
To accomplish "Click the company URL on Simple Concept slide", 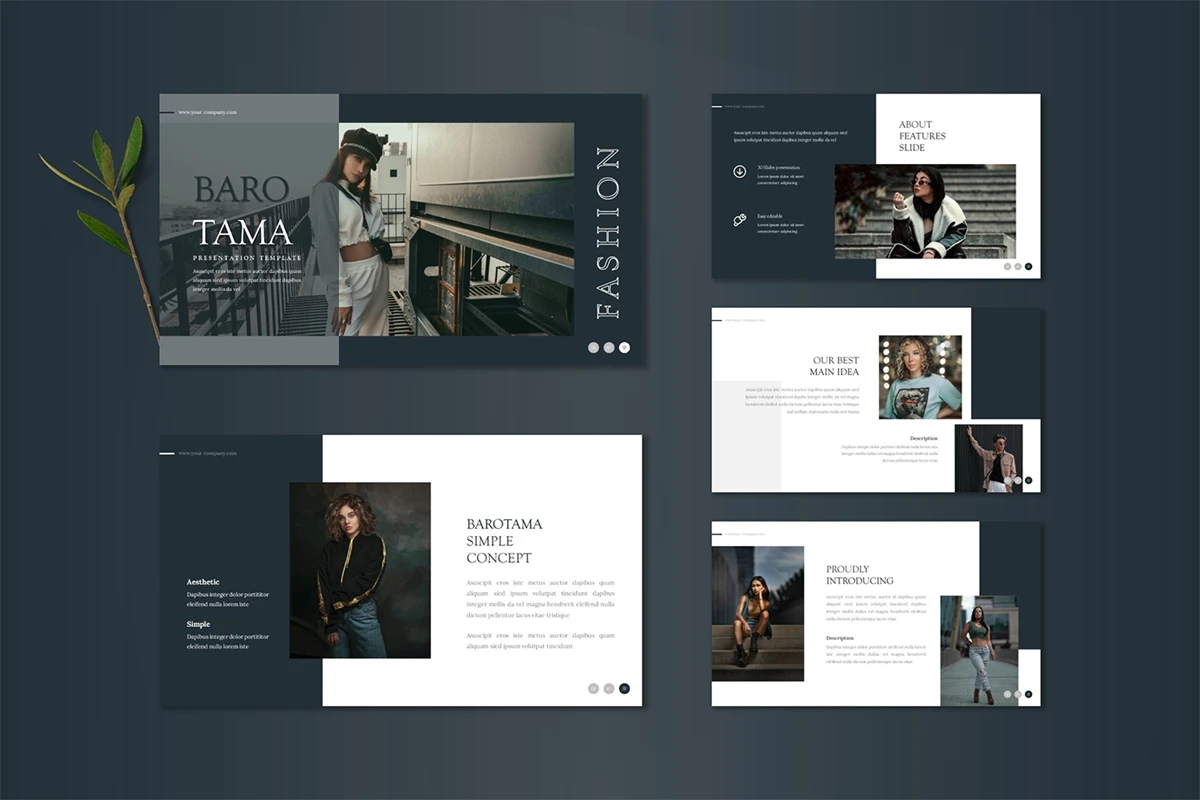I will [x=207, y=453].
